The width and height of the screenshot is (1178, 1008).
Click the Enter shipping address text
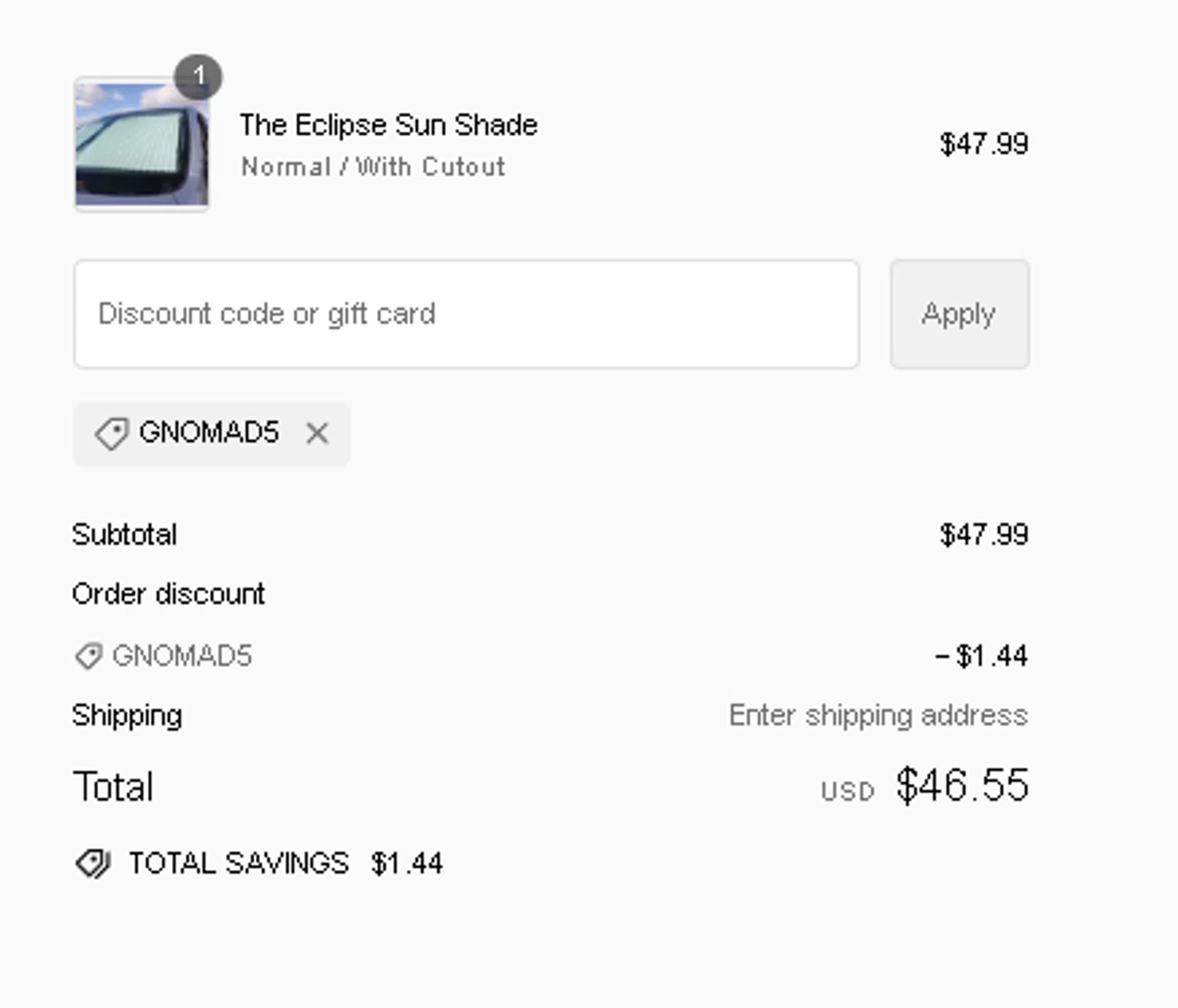pyautogui.click(x=878, y=715)
